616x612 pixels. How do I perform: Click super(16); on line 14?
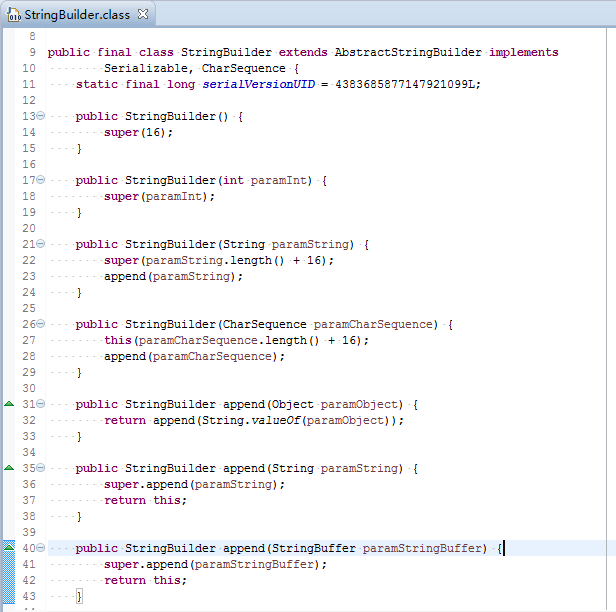[x=138, y=132]
